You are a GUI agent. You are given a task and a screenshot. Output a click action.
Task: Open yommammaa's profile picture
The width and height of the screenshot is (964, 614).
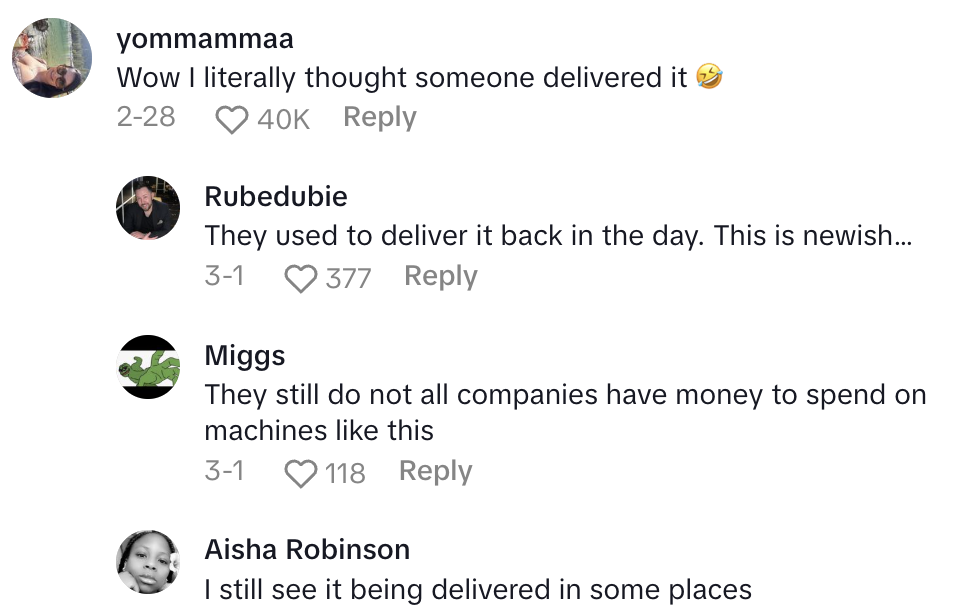coord(51,58)
